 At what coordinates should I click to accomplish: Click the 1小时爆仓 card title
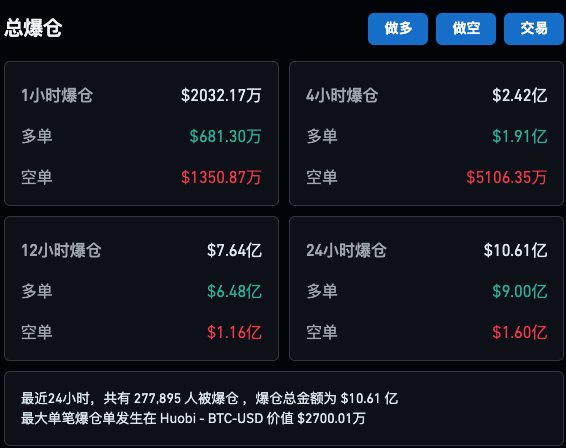click(57, 96)
